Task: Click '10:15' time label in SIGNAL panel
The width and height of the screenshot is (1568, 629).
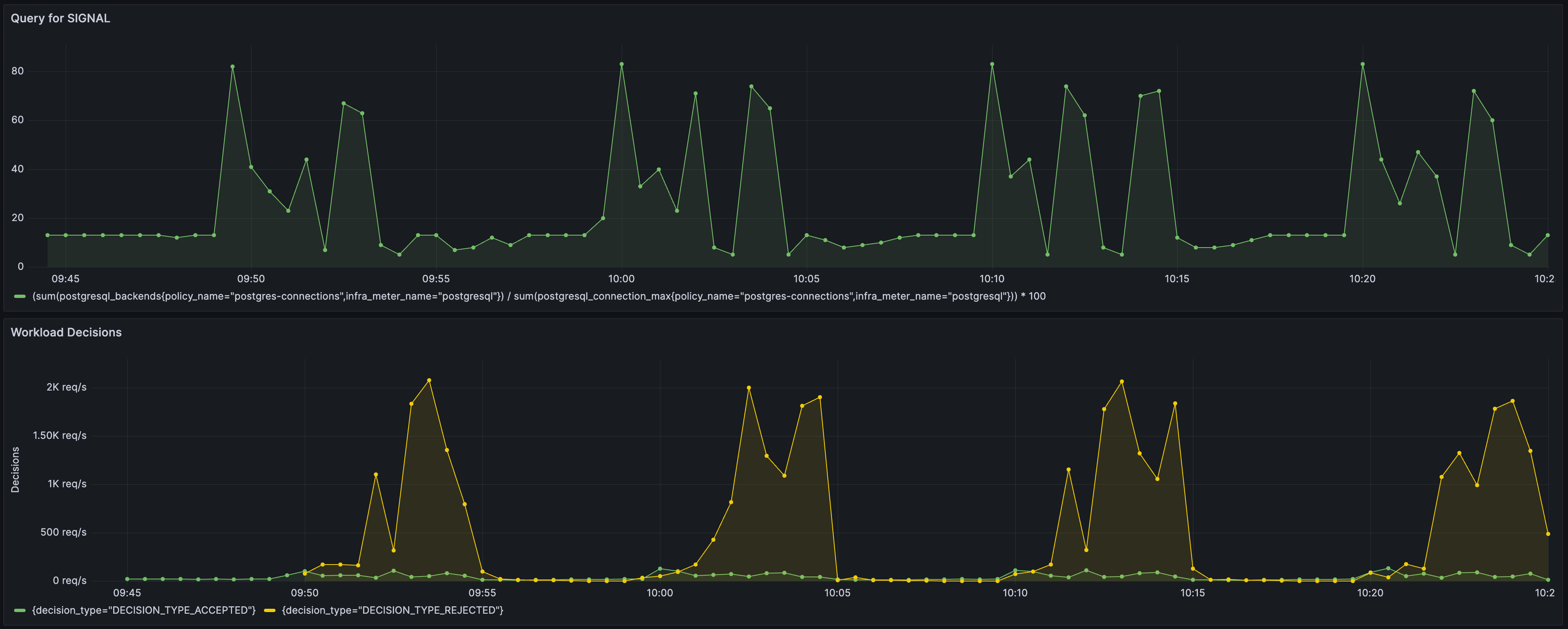Action: point(1176,279)
